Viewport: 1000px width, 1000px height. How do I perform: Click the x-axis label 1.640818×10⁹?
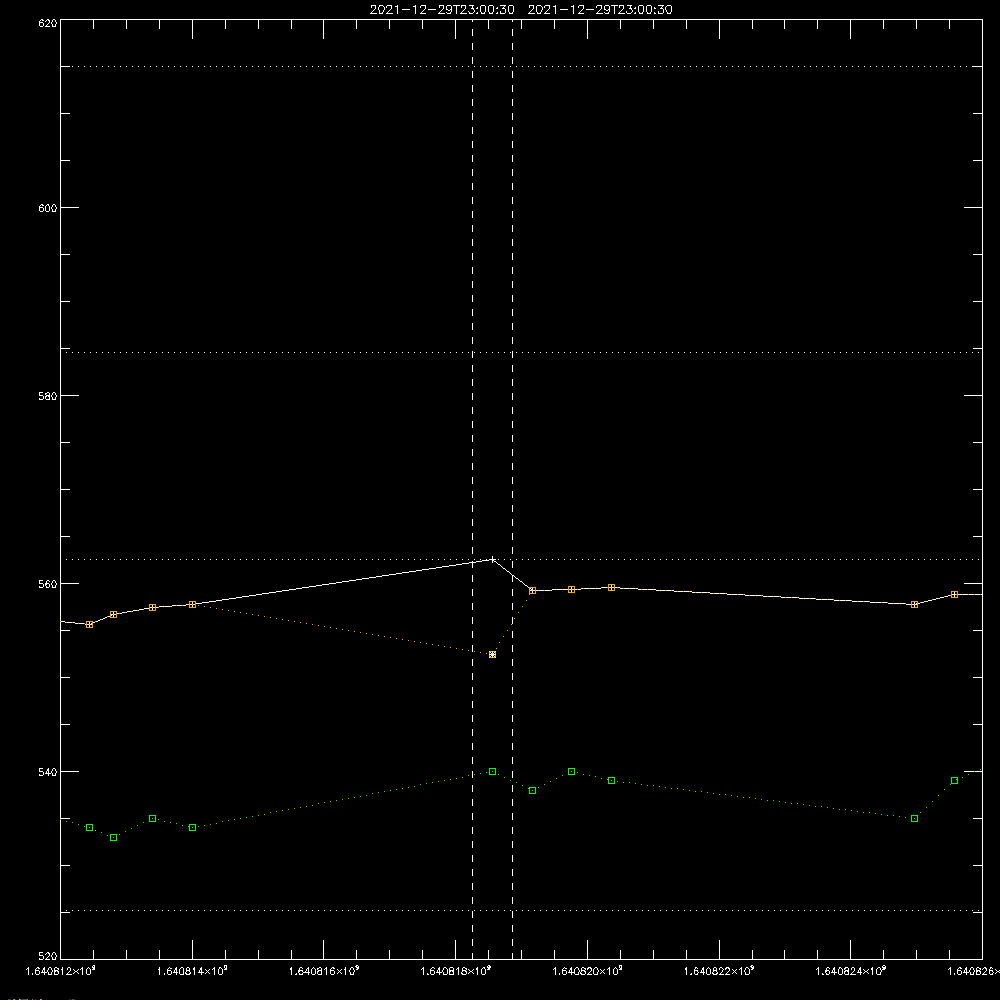[x=456, y=971]
